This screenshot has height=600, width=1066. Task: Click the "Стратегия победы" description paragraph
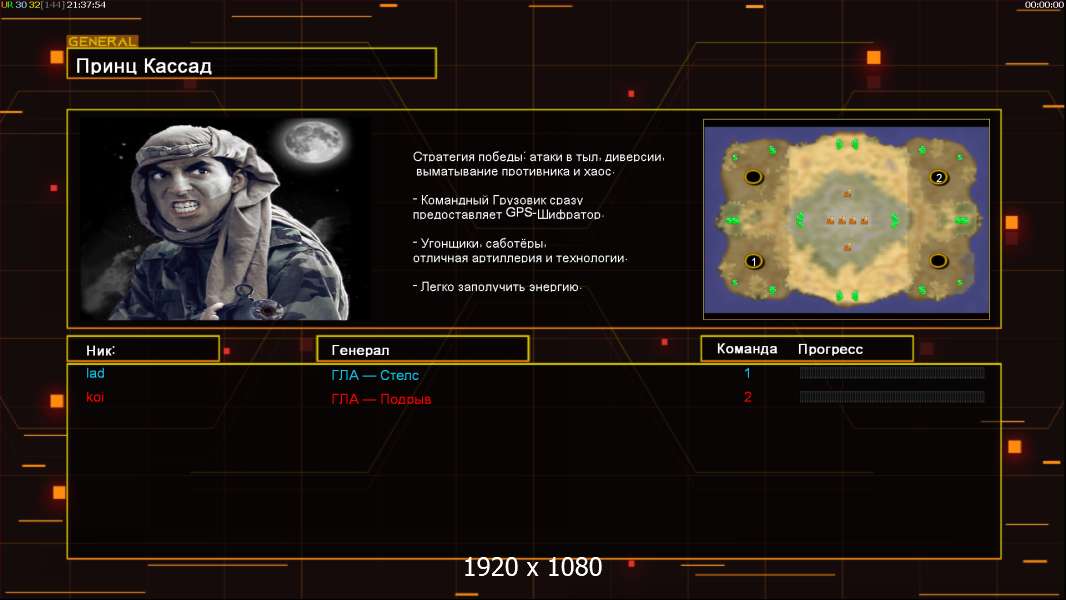tap(538, 164)
